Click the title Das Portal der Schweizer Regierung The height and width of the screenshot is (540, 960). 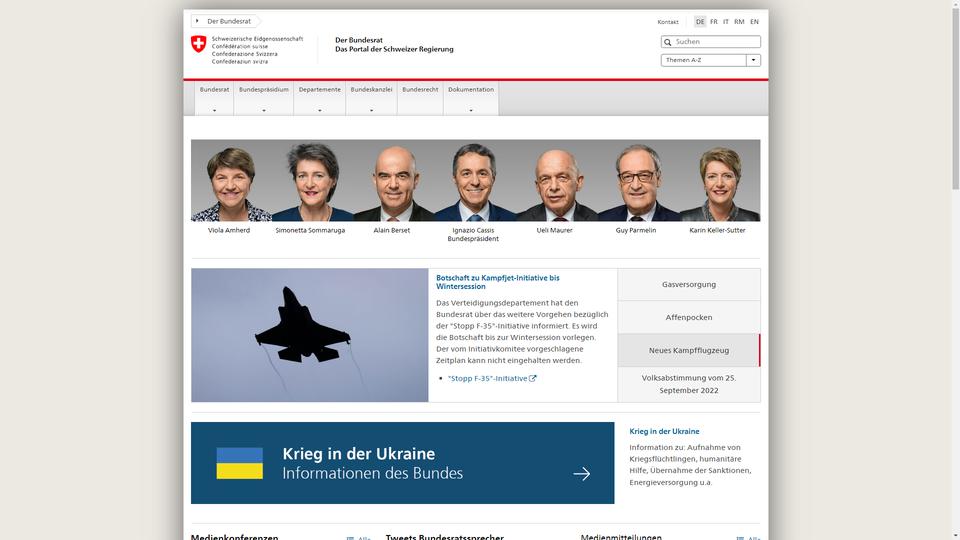pos(394,50)
